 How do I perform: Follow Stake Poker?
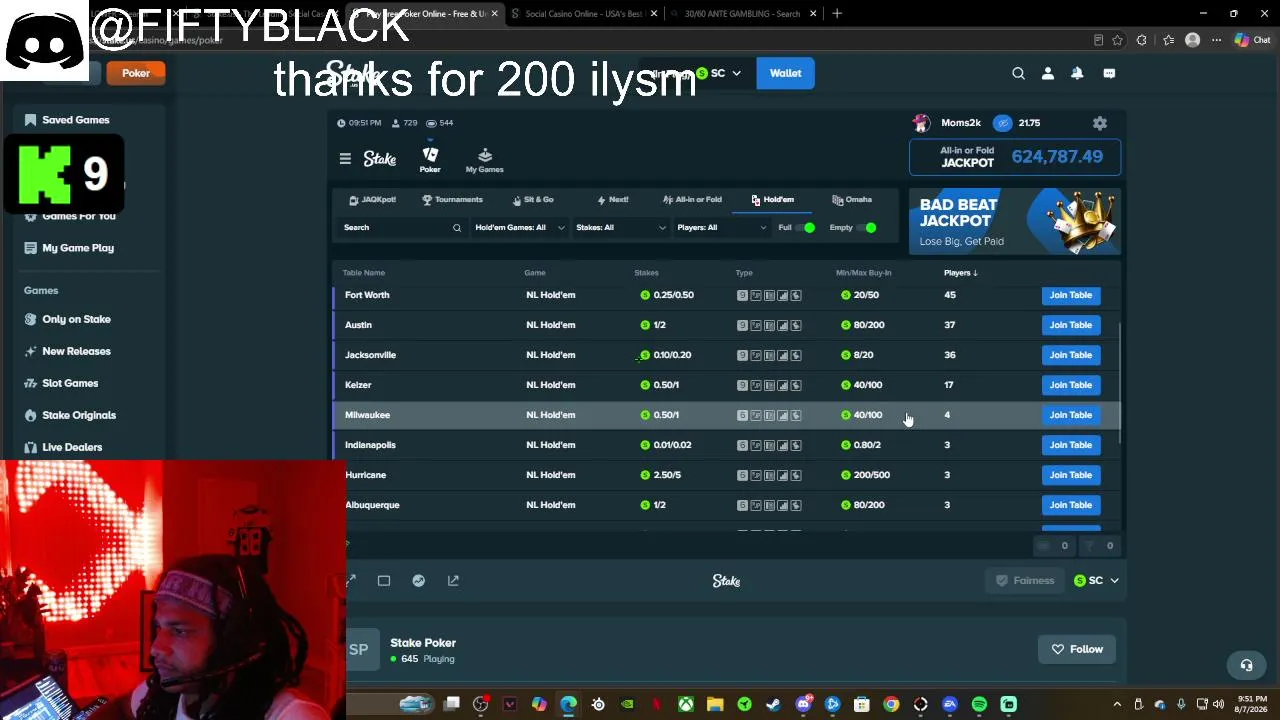click(x=1077, y=650)
